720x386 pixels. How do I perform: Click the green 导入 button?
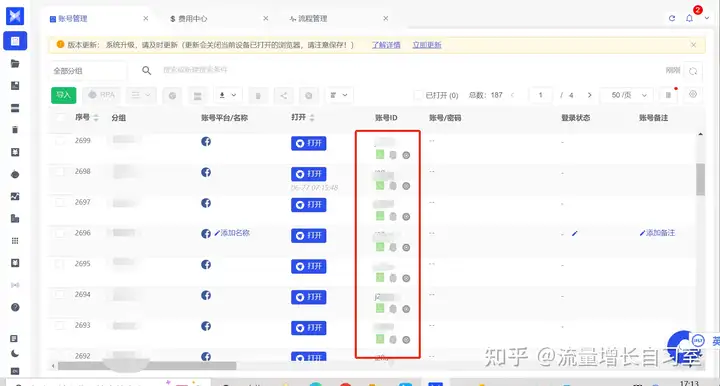pos(63,95)
